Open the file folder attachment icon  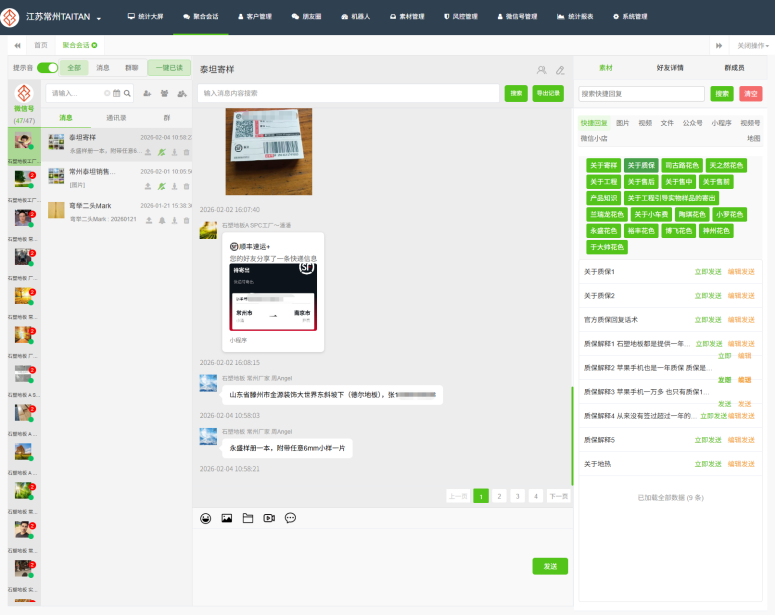248,518
